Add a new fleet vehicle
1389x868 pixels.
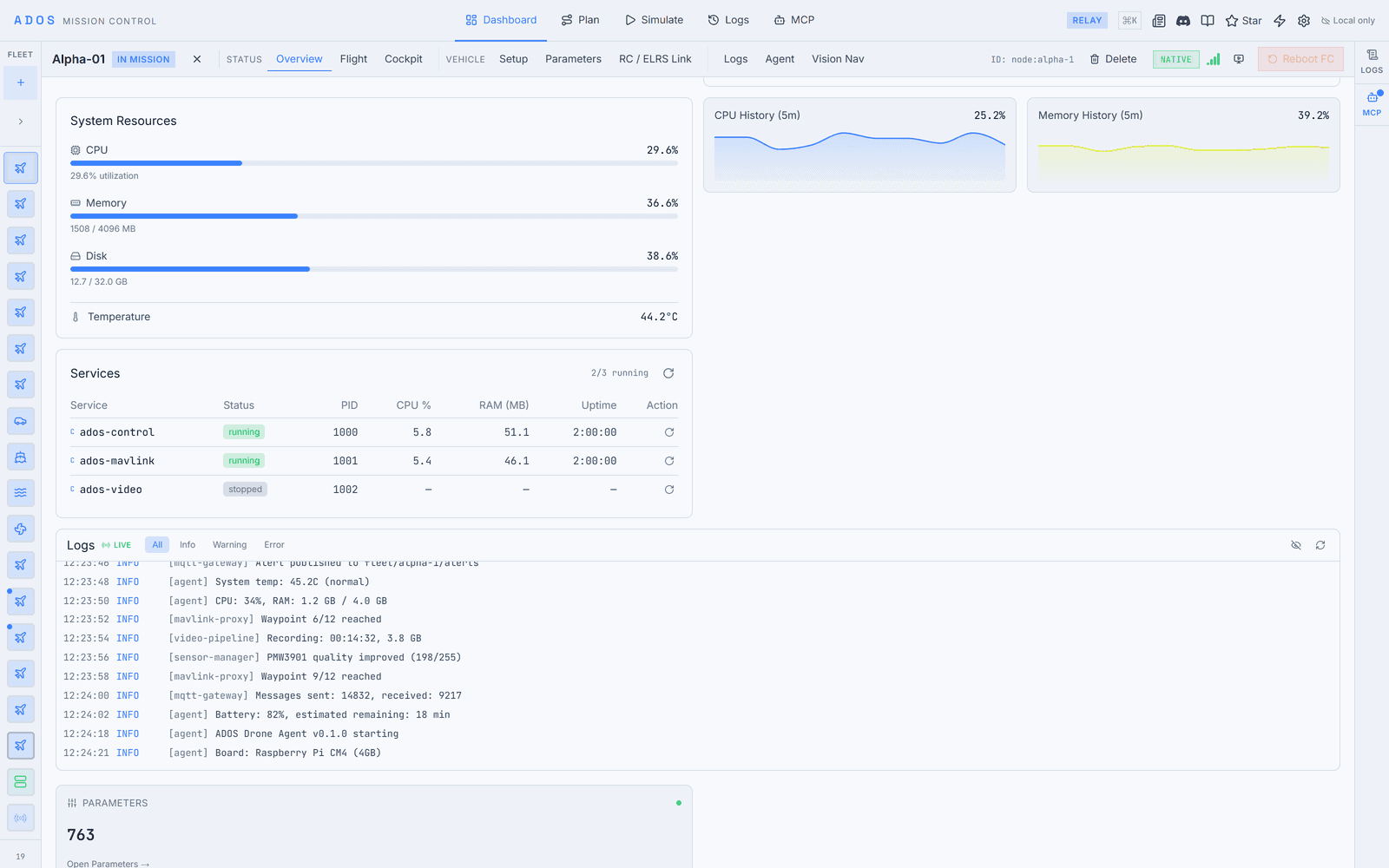tap(21, 83)
